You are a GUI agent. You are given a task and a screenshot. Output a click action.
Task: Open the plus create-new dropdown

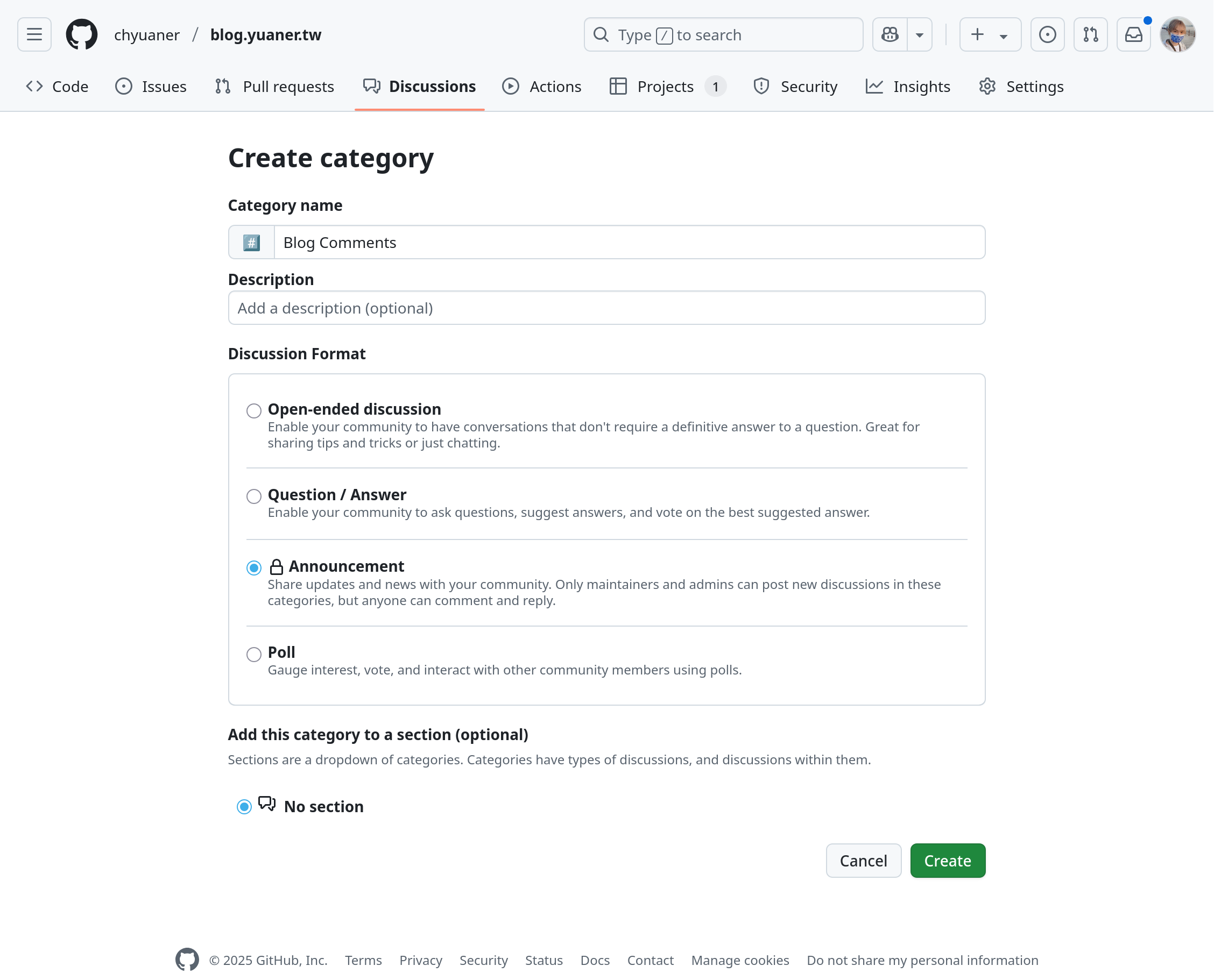pyautogui.click(x=990, y=34)
